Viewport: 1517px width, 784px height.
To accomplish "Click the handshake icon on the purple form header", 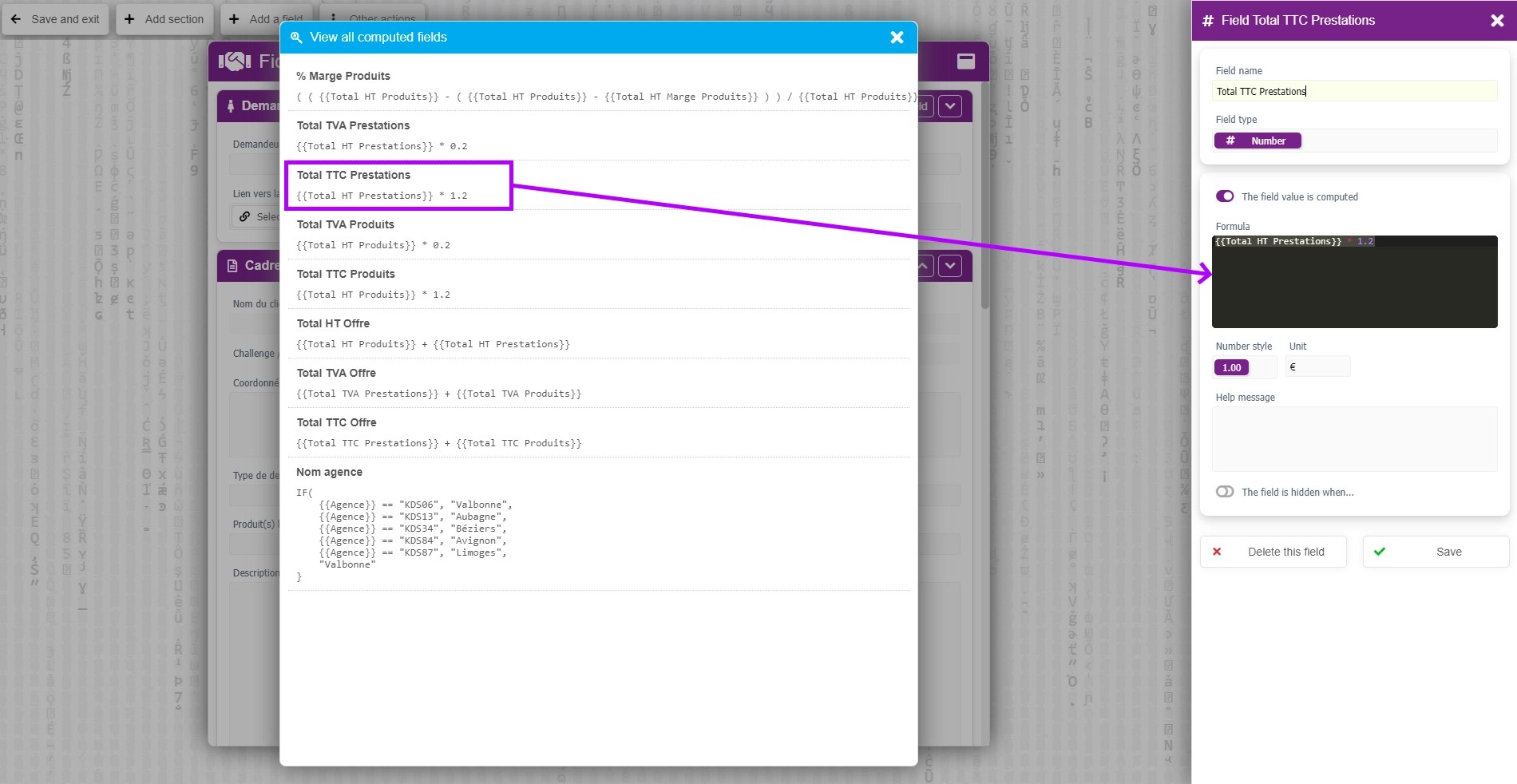I will 232,61.
